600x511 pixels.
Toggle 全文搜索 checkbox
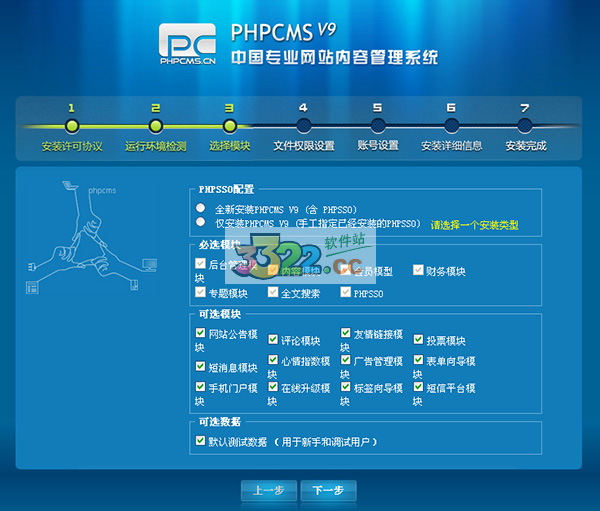(273, 292)
